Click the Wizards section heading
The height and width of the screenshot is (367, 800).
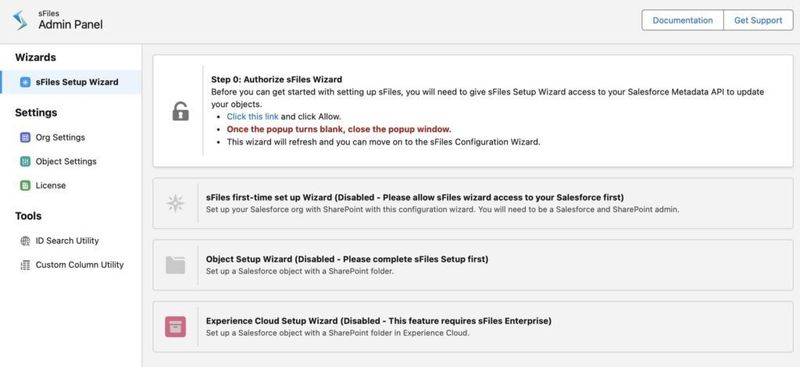click(x=36, y=57)
